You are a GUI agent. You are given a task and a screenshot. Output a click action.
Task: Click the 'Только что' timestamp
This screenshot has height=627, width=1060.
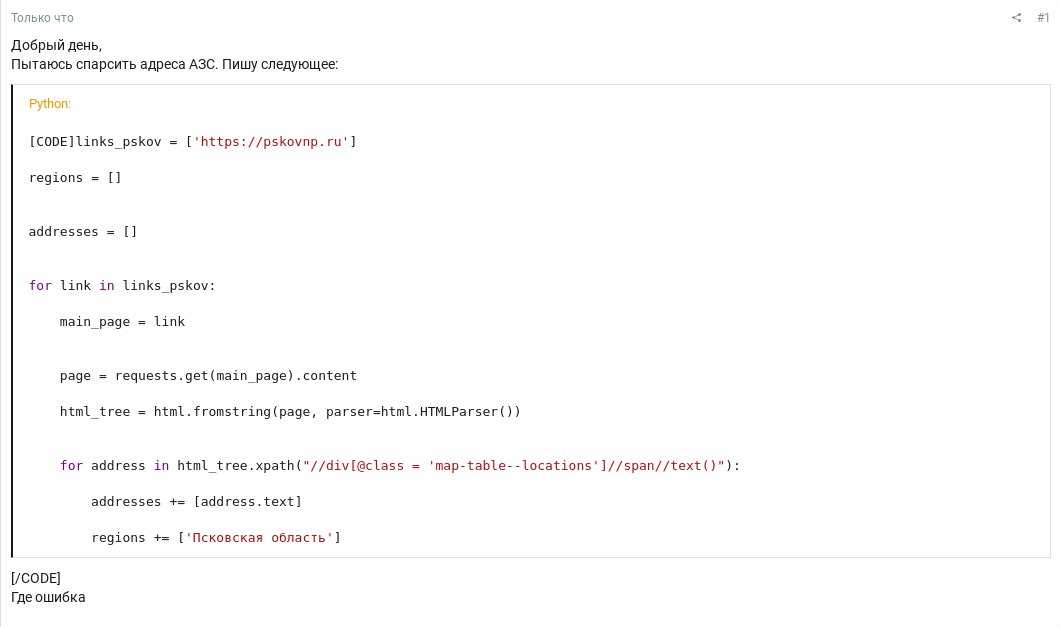[42, 18]
